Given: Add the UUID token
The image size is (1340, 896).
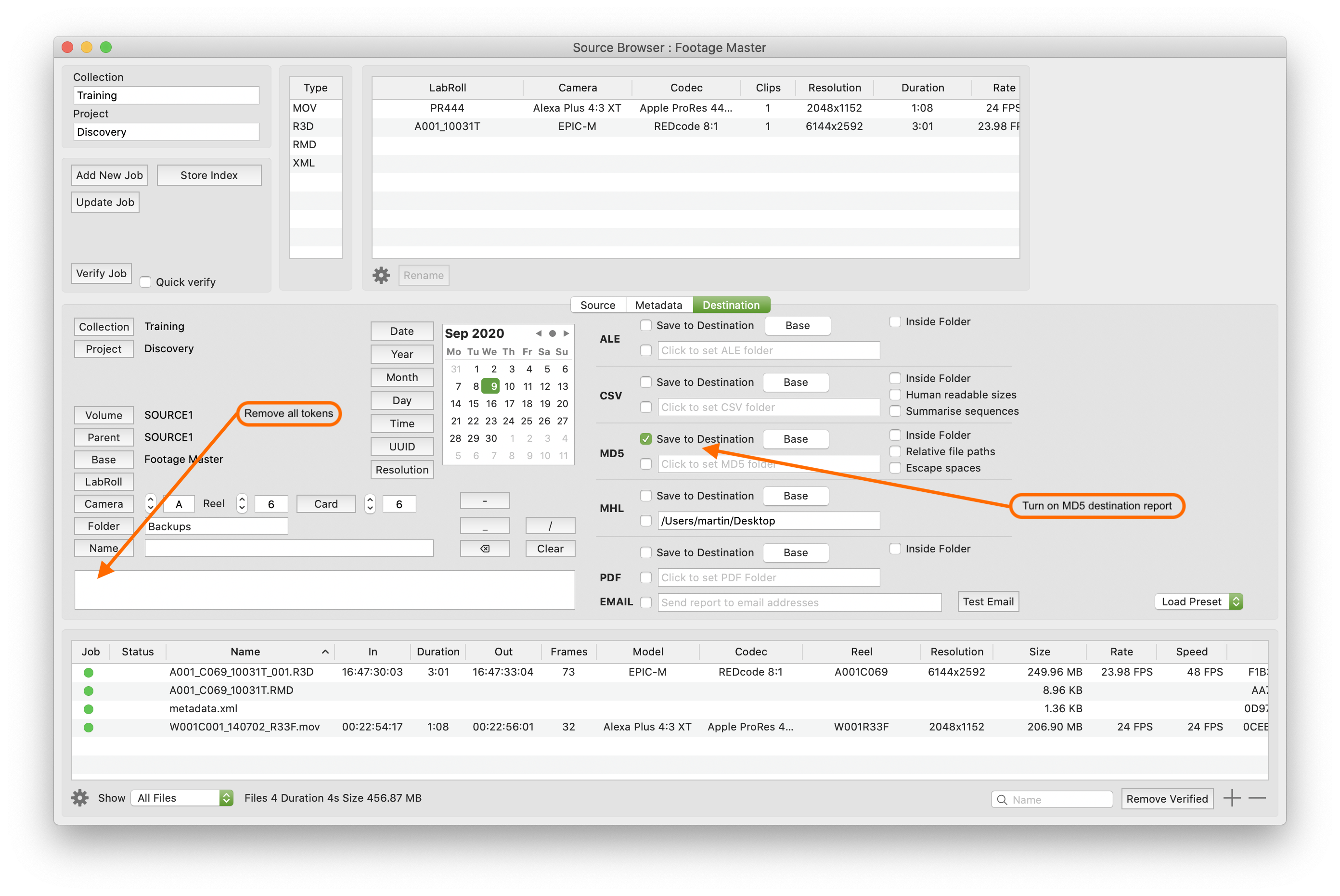Looking at the screenshot, I should (x=402, y=447).
